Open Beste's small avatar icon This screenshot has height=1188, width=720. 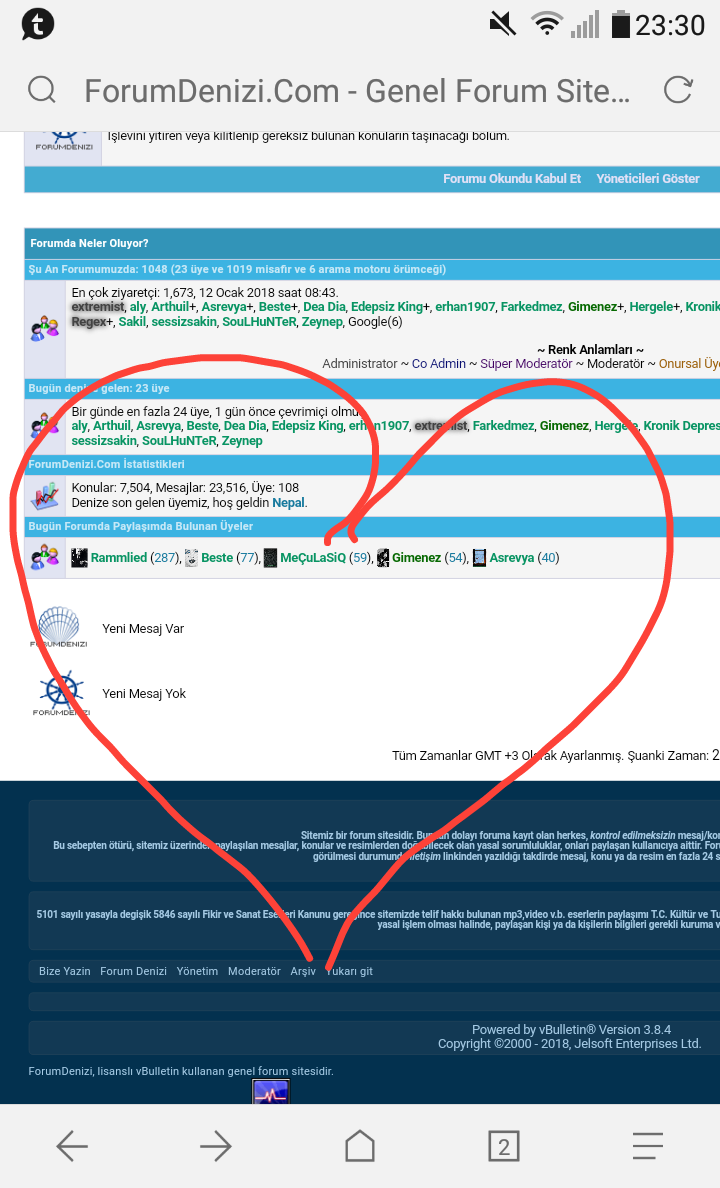click(x=191, y=558)
